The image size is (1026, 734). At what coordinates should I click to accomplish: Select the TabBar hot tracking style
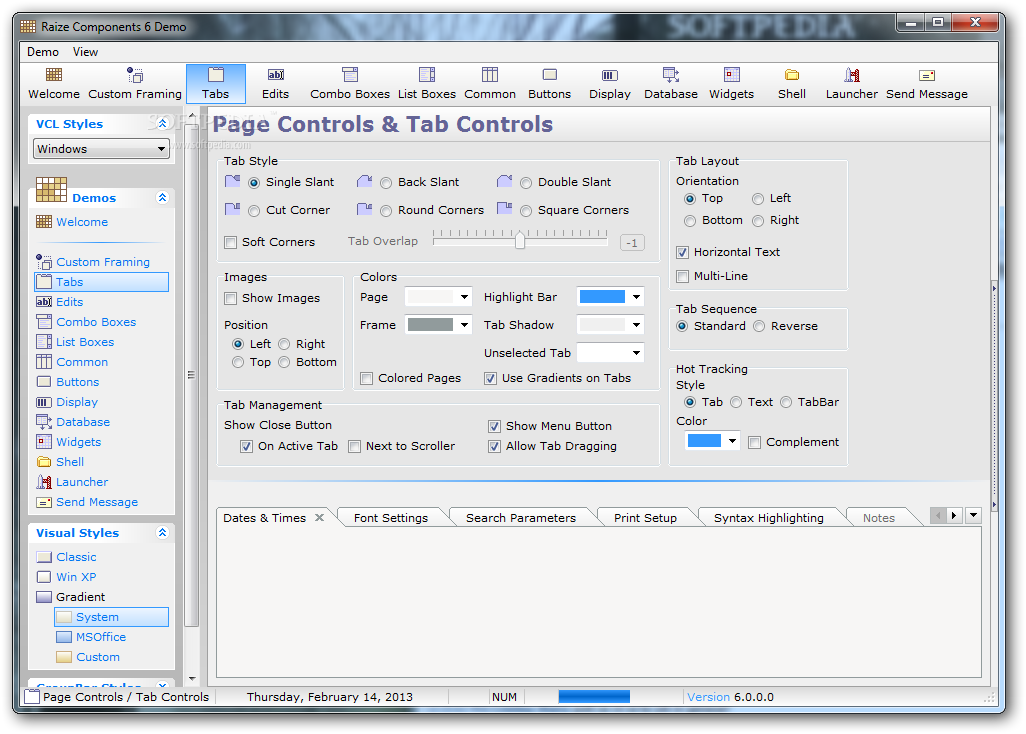[786, 402]
